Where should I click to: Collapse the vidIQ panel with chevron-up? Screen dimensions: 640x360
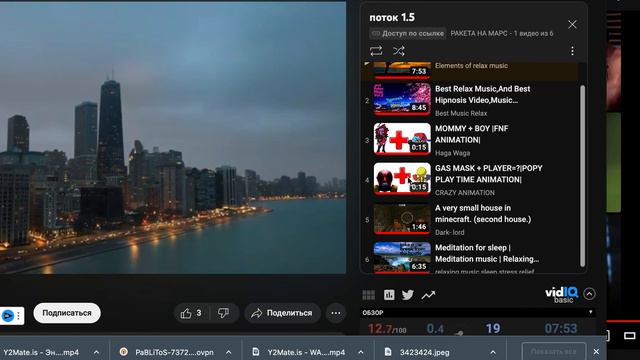tap(589, 294)
